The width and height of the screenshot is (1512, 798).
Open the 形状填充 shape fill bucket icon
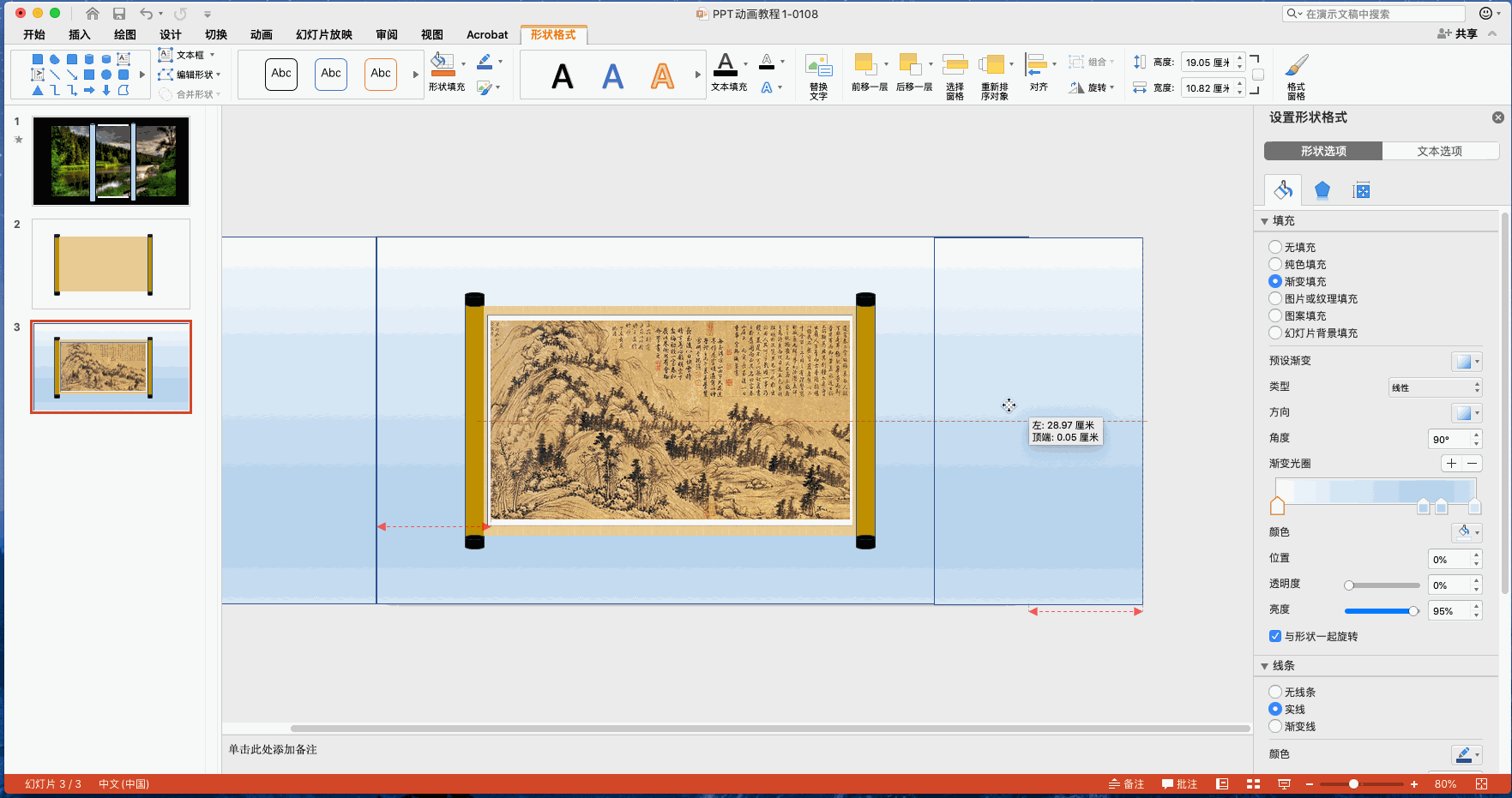(443, 64)
